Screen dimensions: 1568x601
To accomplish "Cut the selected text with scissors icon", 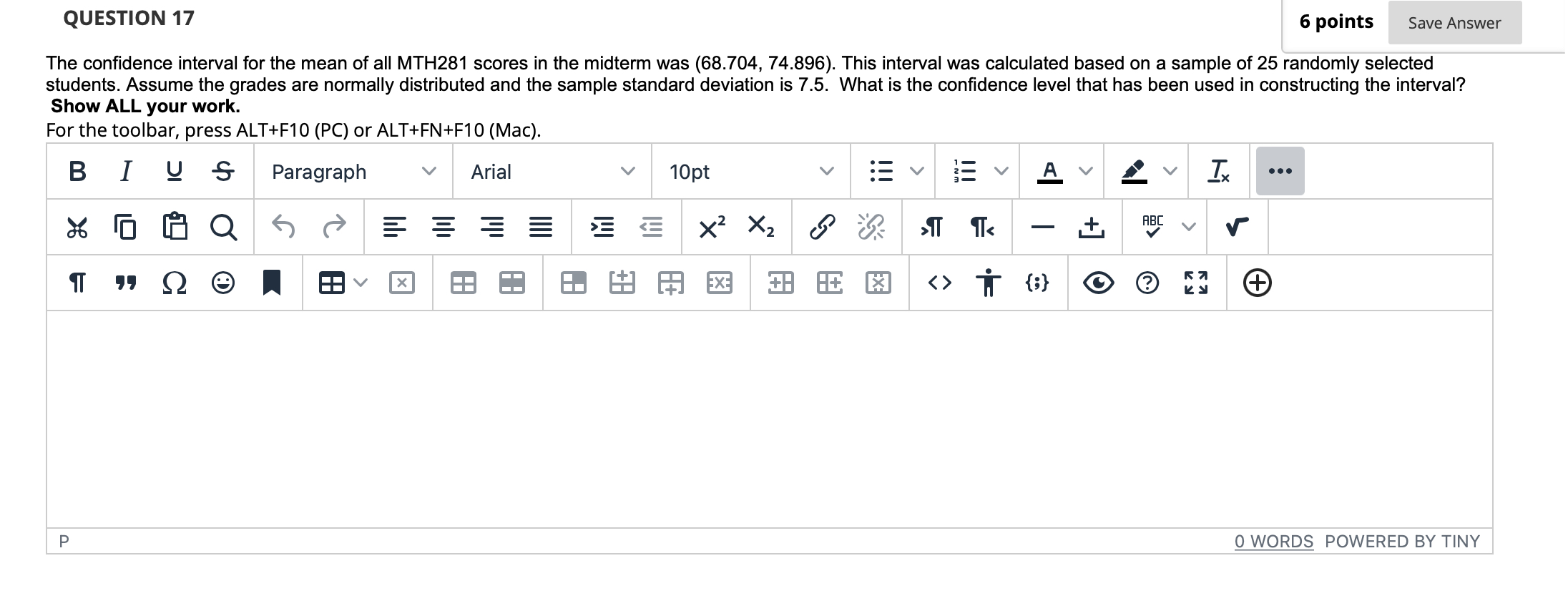I will pos(77,228).
